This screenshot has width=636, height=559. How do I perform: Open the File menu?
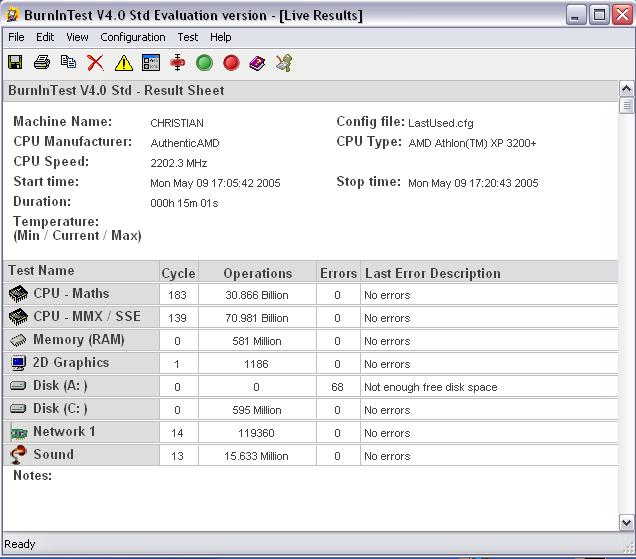16,37
